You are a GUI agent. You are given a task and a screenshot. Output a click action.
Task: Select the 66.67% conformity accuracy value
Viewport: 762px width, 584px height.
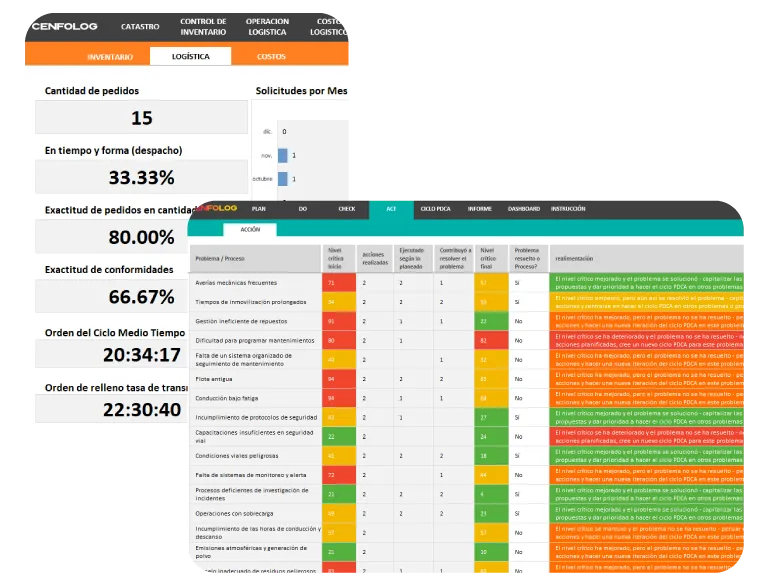click(141, 296)
